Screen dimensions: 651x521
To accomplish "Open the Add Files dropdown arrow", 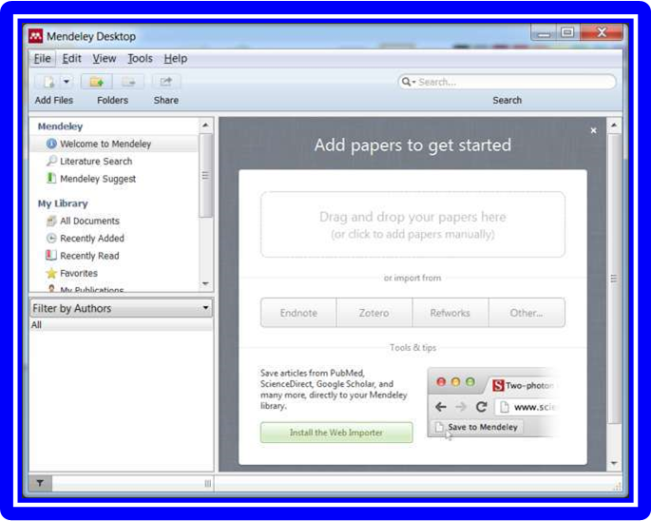I will pos(66,82).
